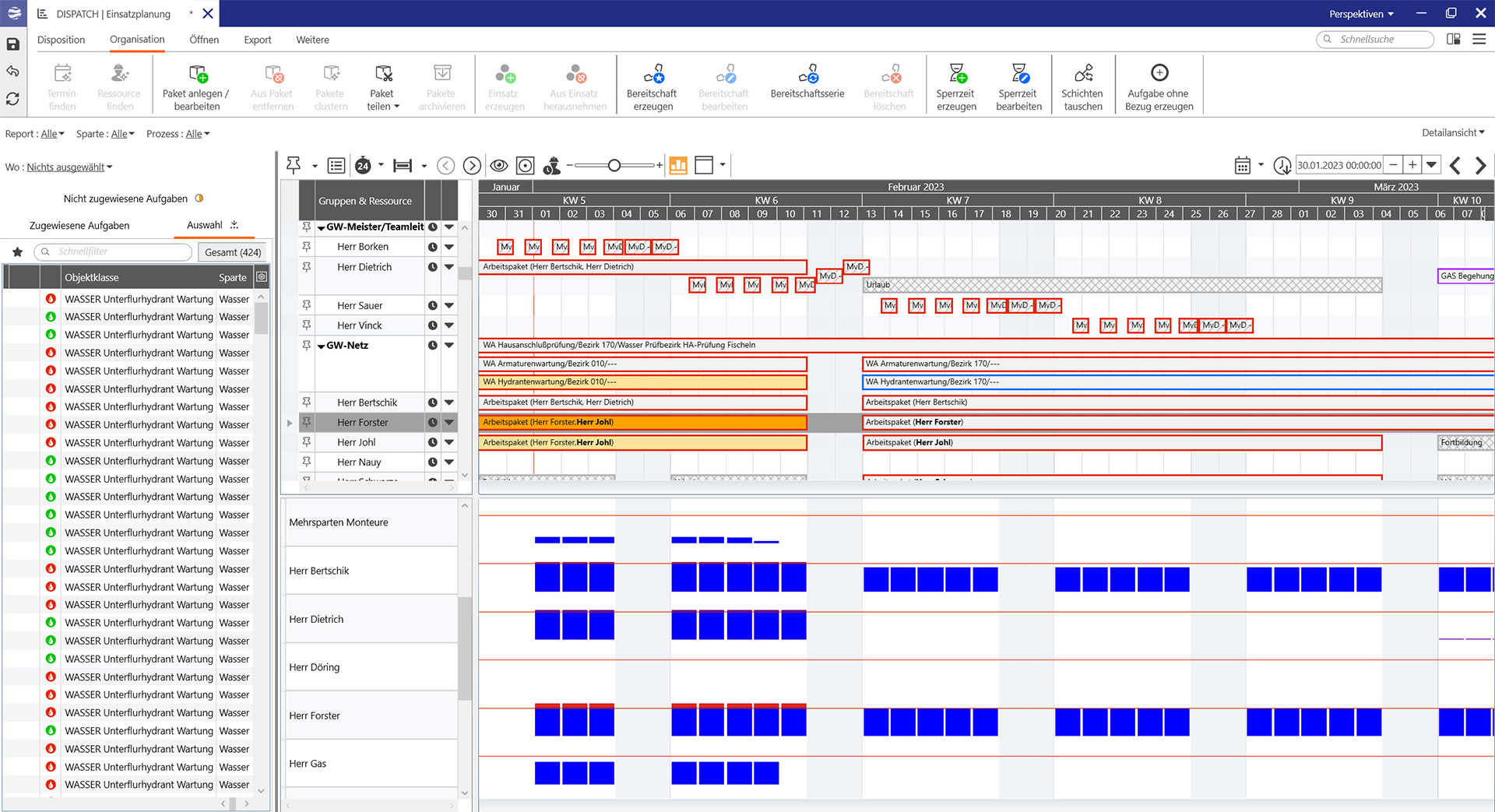Open Detailansicht dropdown
Screen dimensions: 1495x812
coord(1453,132)
